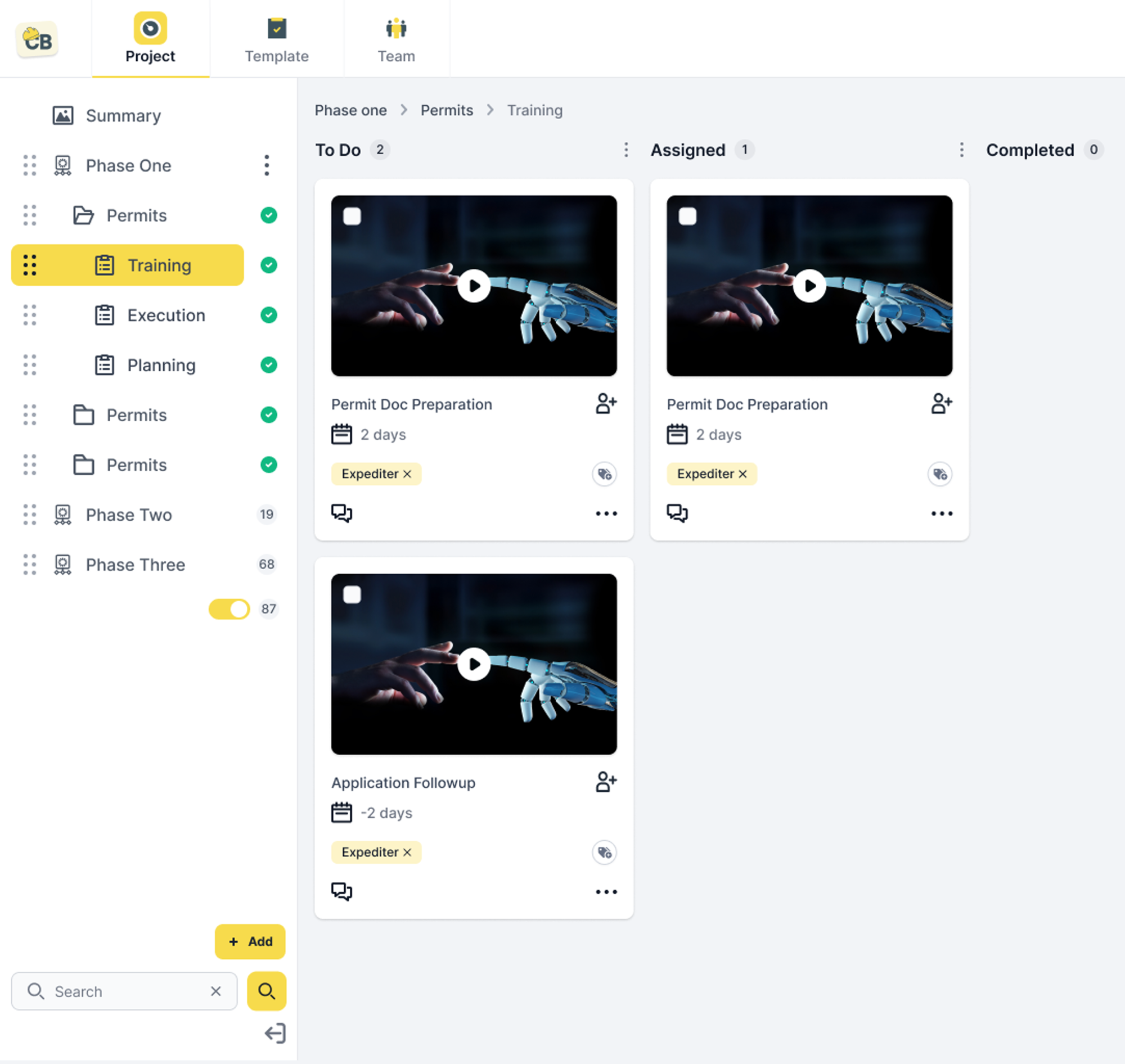Screen dimensions: 1125x1064
Task: Click add-tag icon on Assigned card
Action: point(939,474)
